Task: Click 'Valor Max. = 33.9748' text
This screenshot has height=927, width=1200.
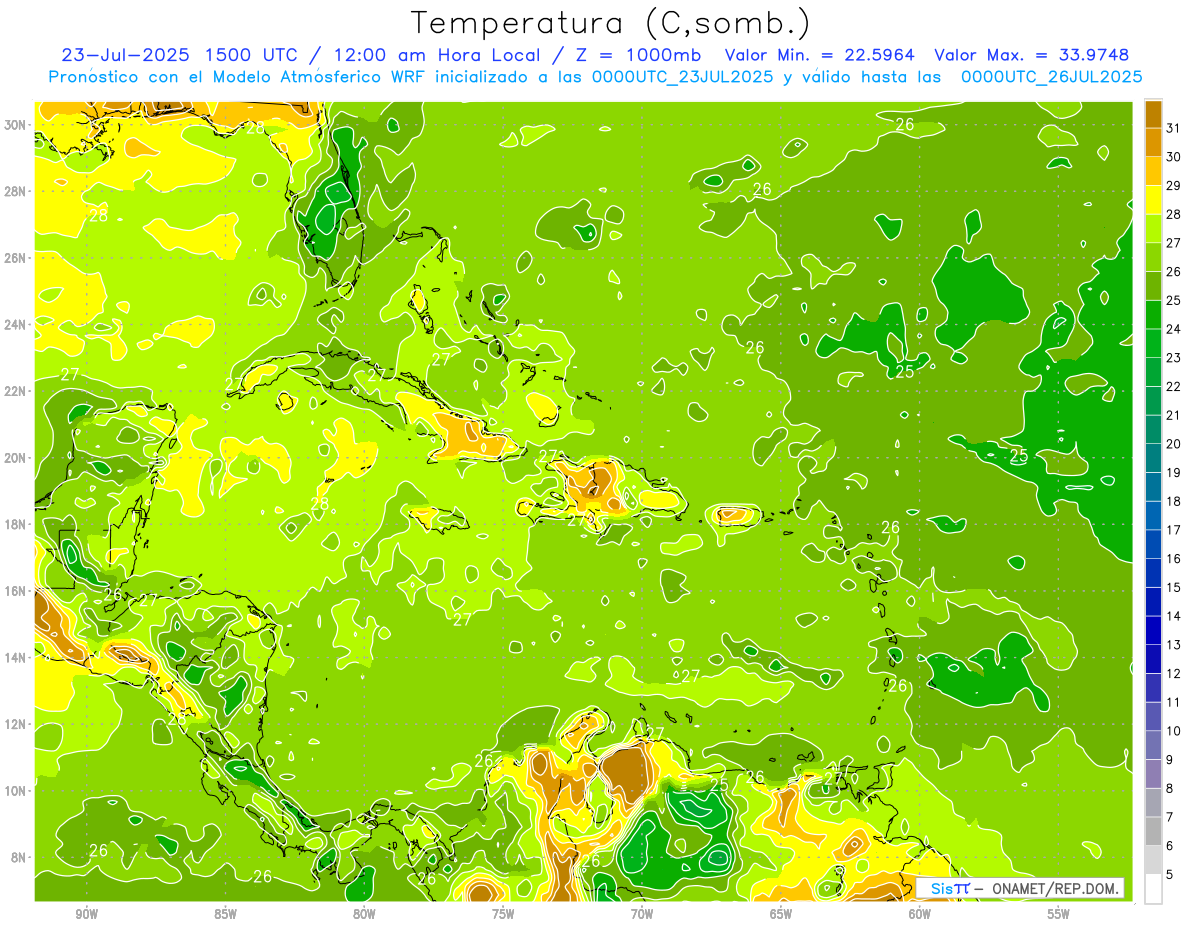Action: click(1031, 55)
